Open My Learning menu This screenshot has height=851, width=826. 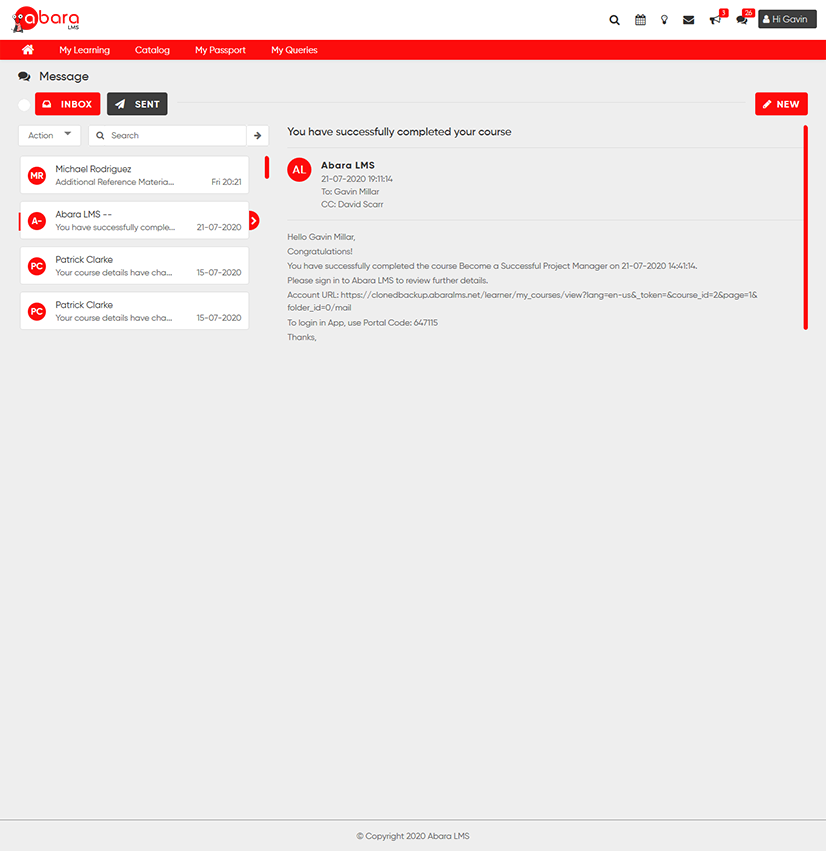click(x=85, y=50)
